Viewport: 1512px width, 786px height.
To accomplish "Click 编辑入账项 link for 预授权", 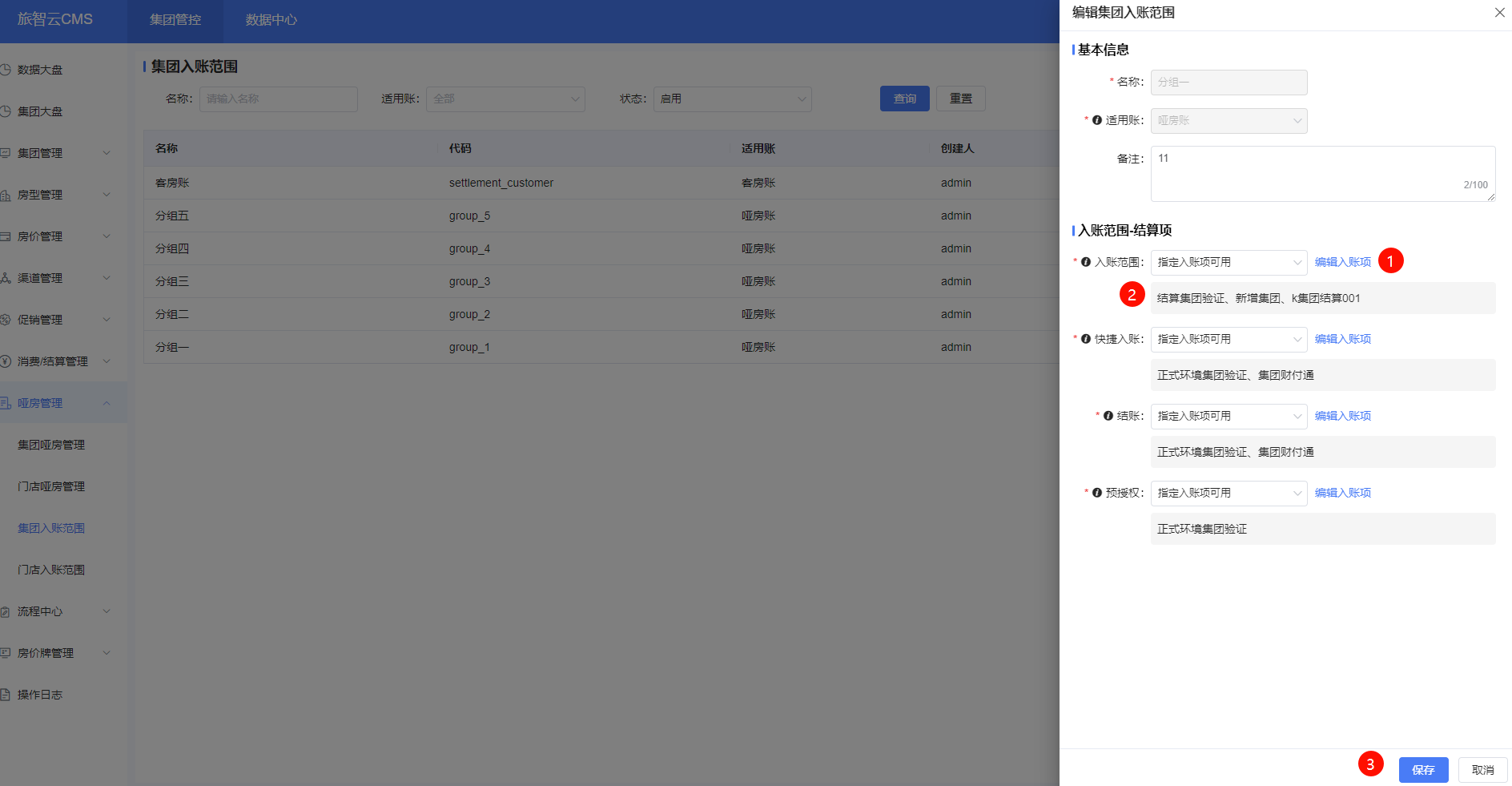I will (x=1343, y=493).
